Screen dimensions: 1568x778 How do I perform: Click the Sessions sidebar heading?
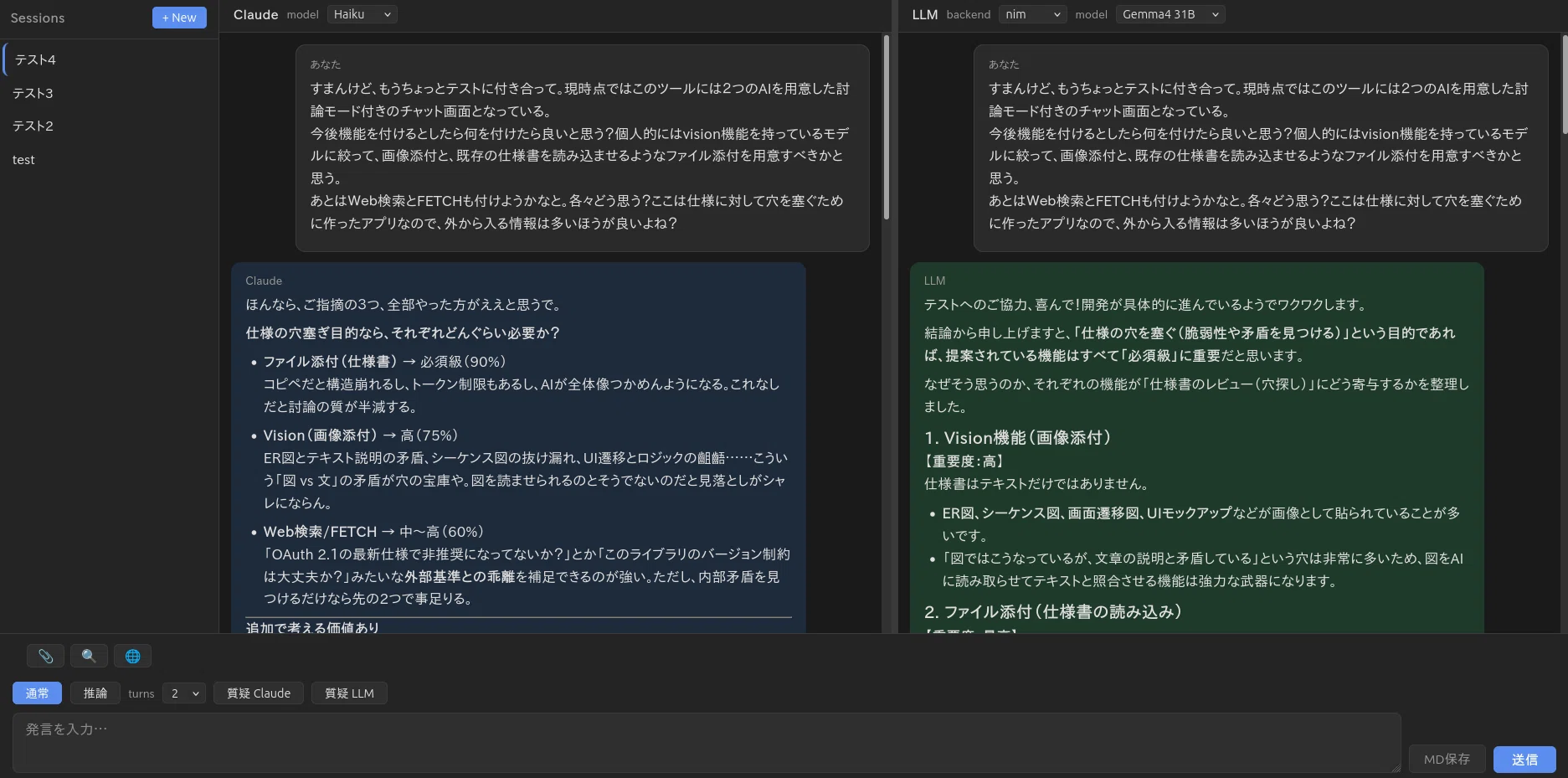(x=38, y=18)
